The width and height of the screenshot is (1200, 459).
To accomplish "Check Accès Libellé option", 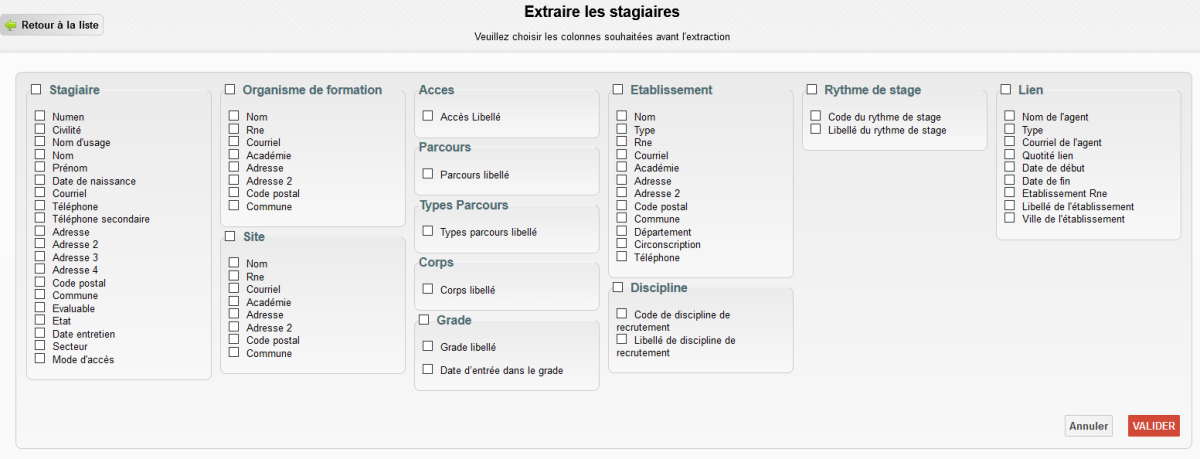I will [428, 116].
